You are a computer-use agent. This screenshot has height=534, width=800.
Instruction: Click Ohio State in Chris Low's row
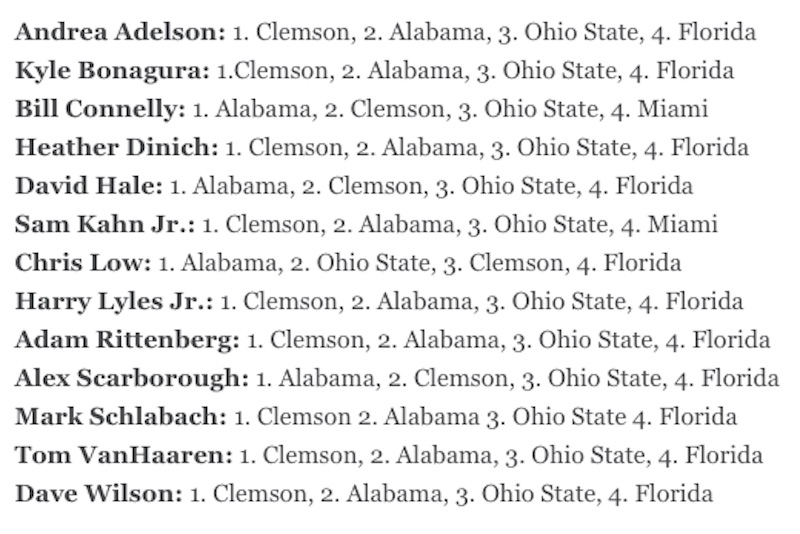[373, 263]
